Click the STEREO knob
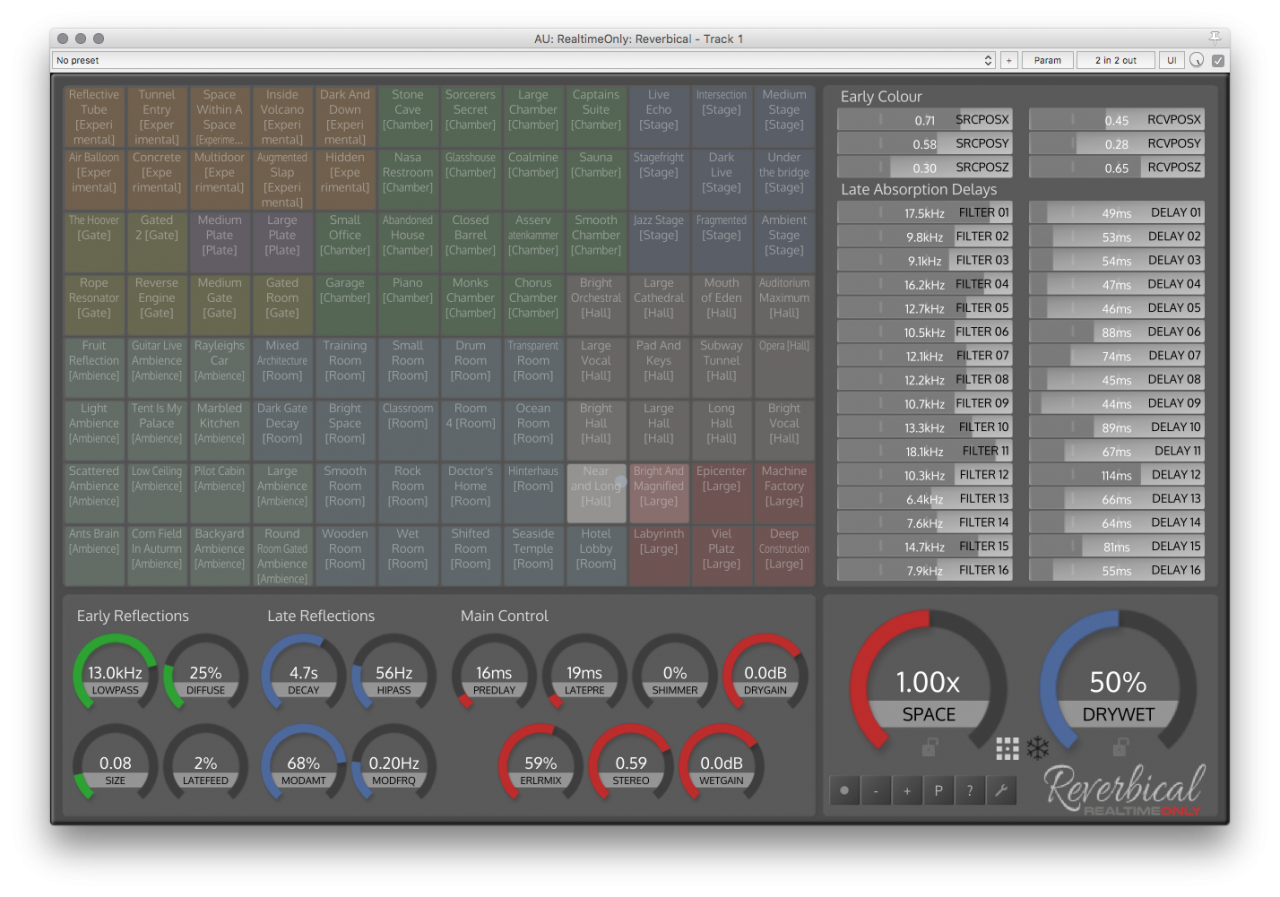 pos(631,765)
